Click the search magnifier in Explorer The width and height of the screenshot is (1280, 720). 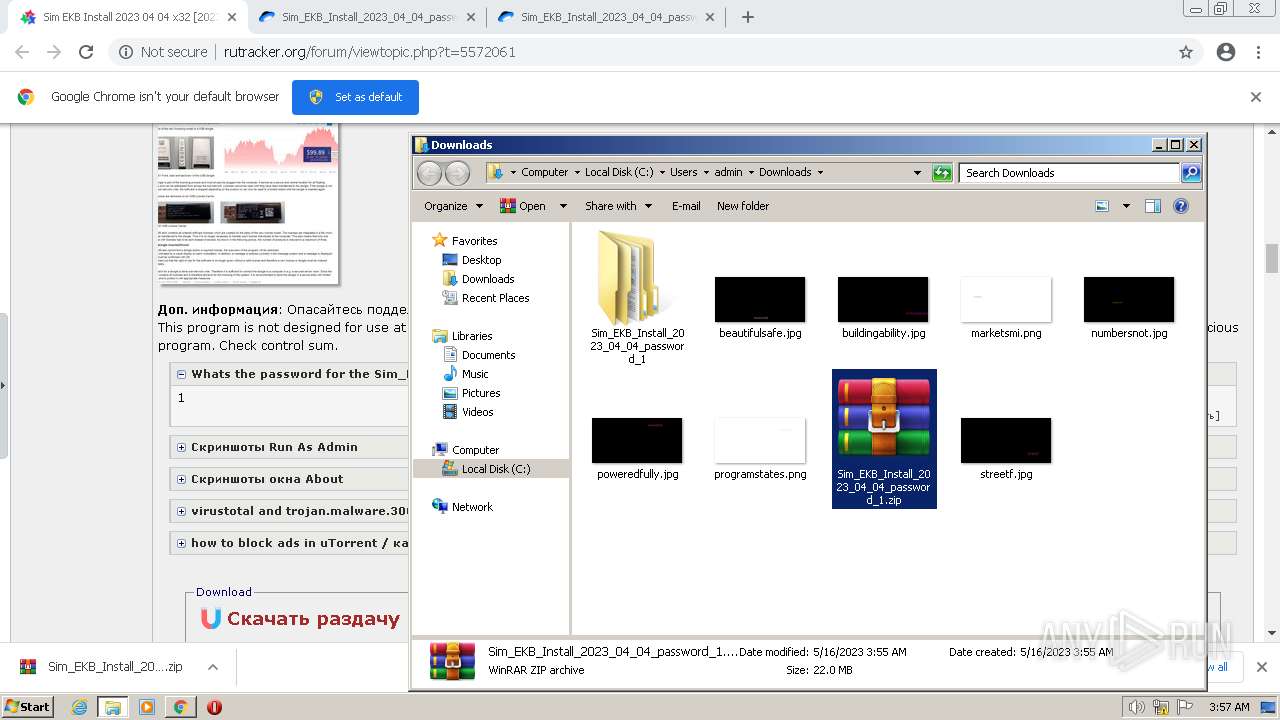(x=1191, y=173)
